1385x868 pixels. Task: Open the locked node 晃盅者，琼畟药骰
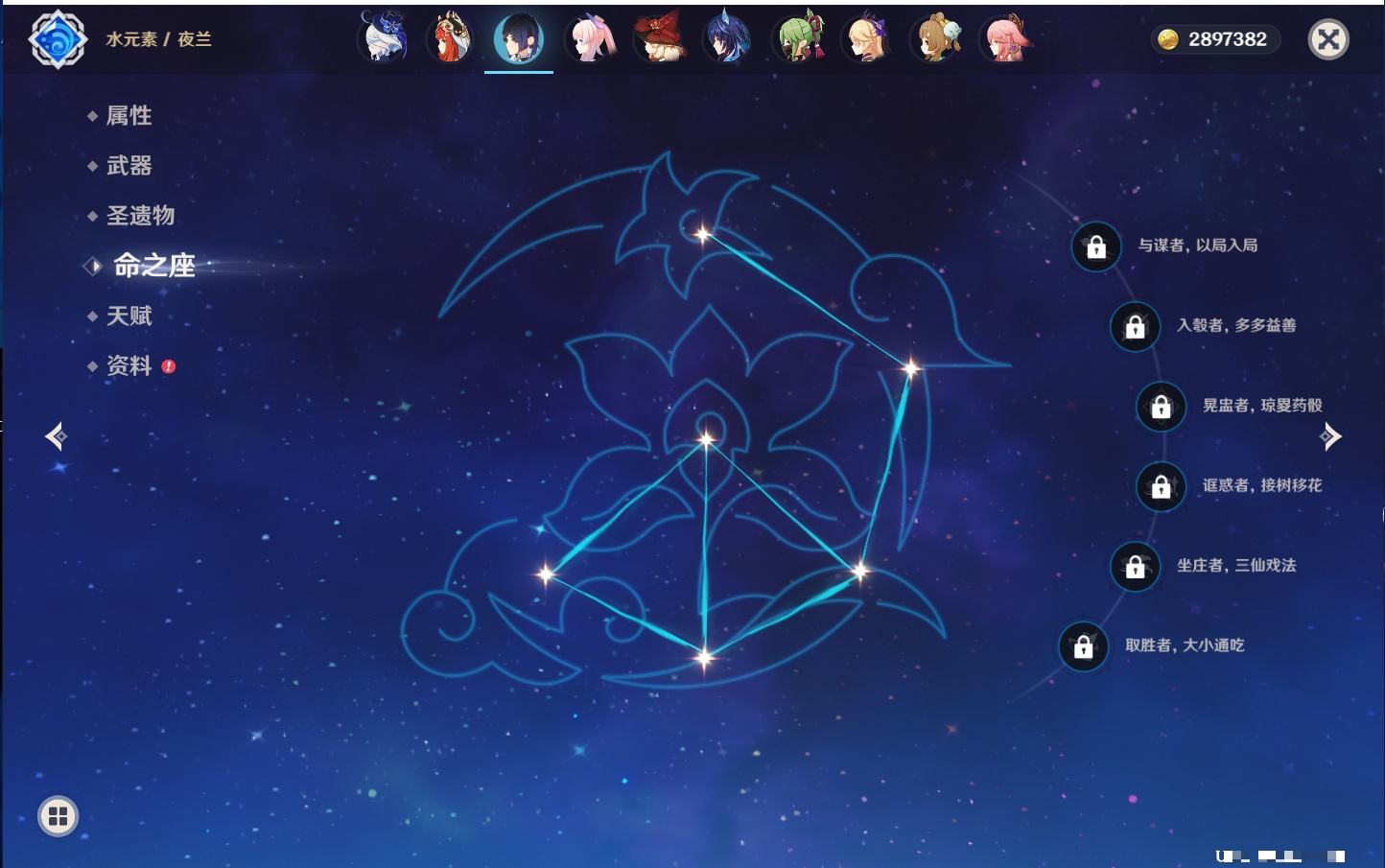coord(1161,407)
